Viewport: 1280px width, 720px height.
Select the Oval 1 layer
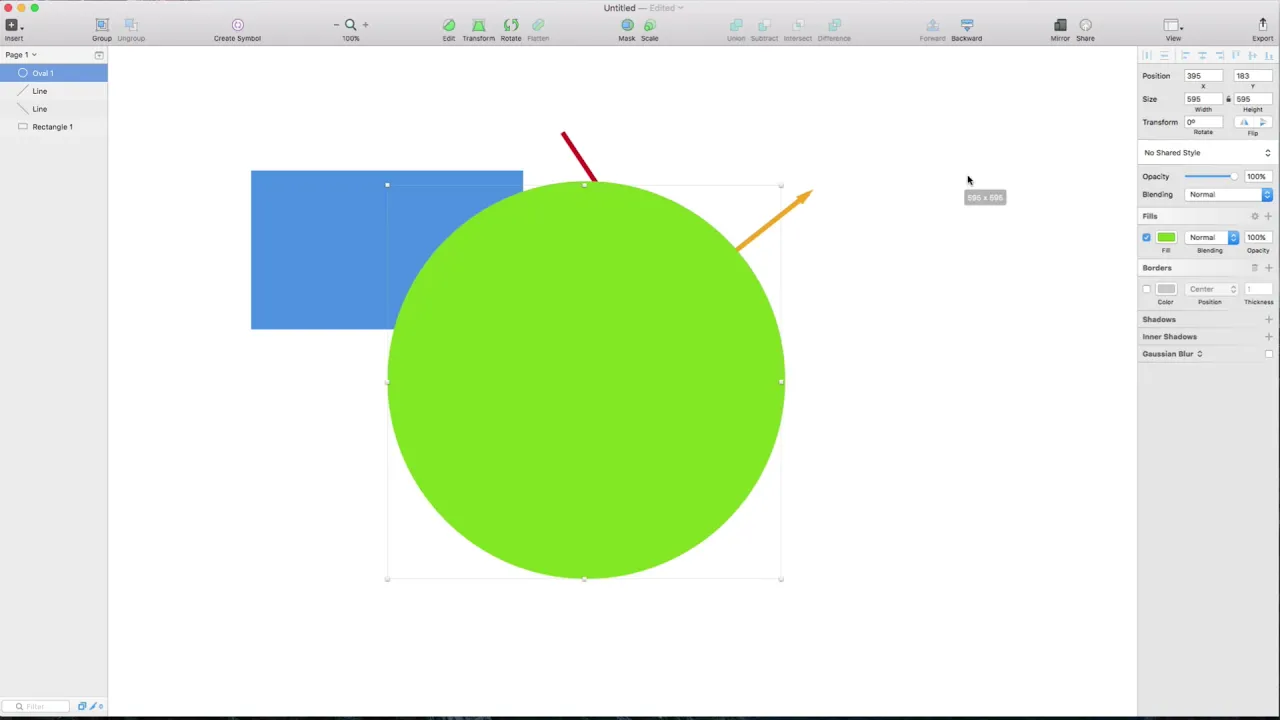54,73
